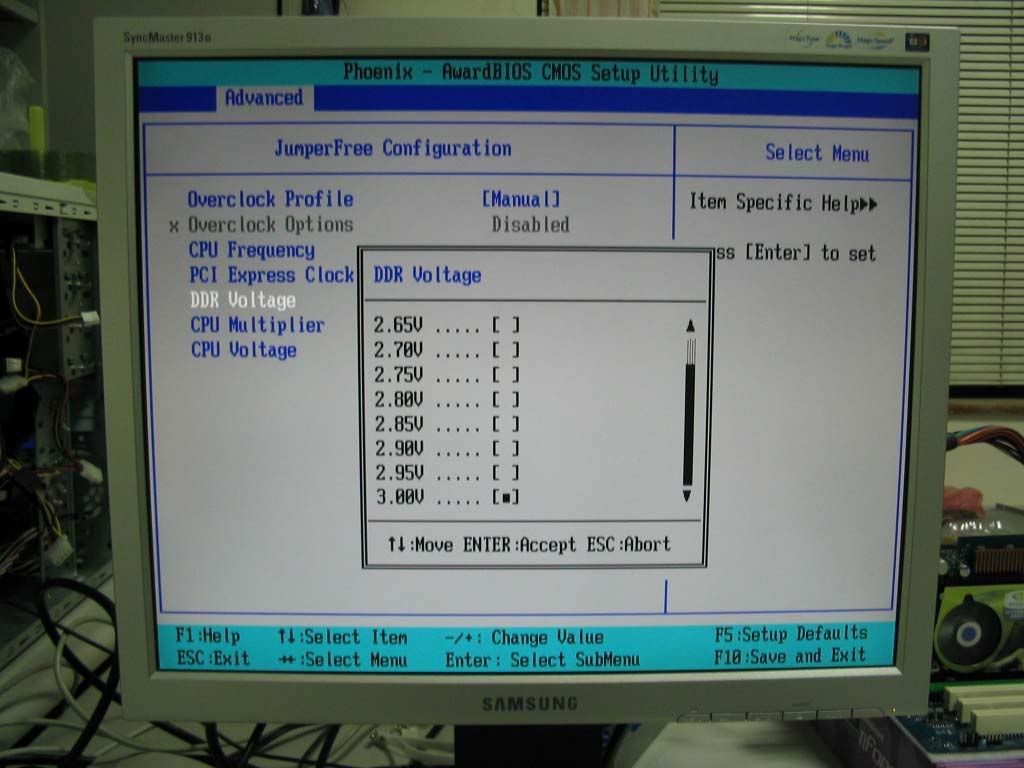Click the 'Select Menu' panel heading
This screenshot has width=1024, height=768.
click(x=817, y=153)
